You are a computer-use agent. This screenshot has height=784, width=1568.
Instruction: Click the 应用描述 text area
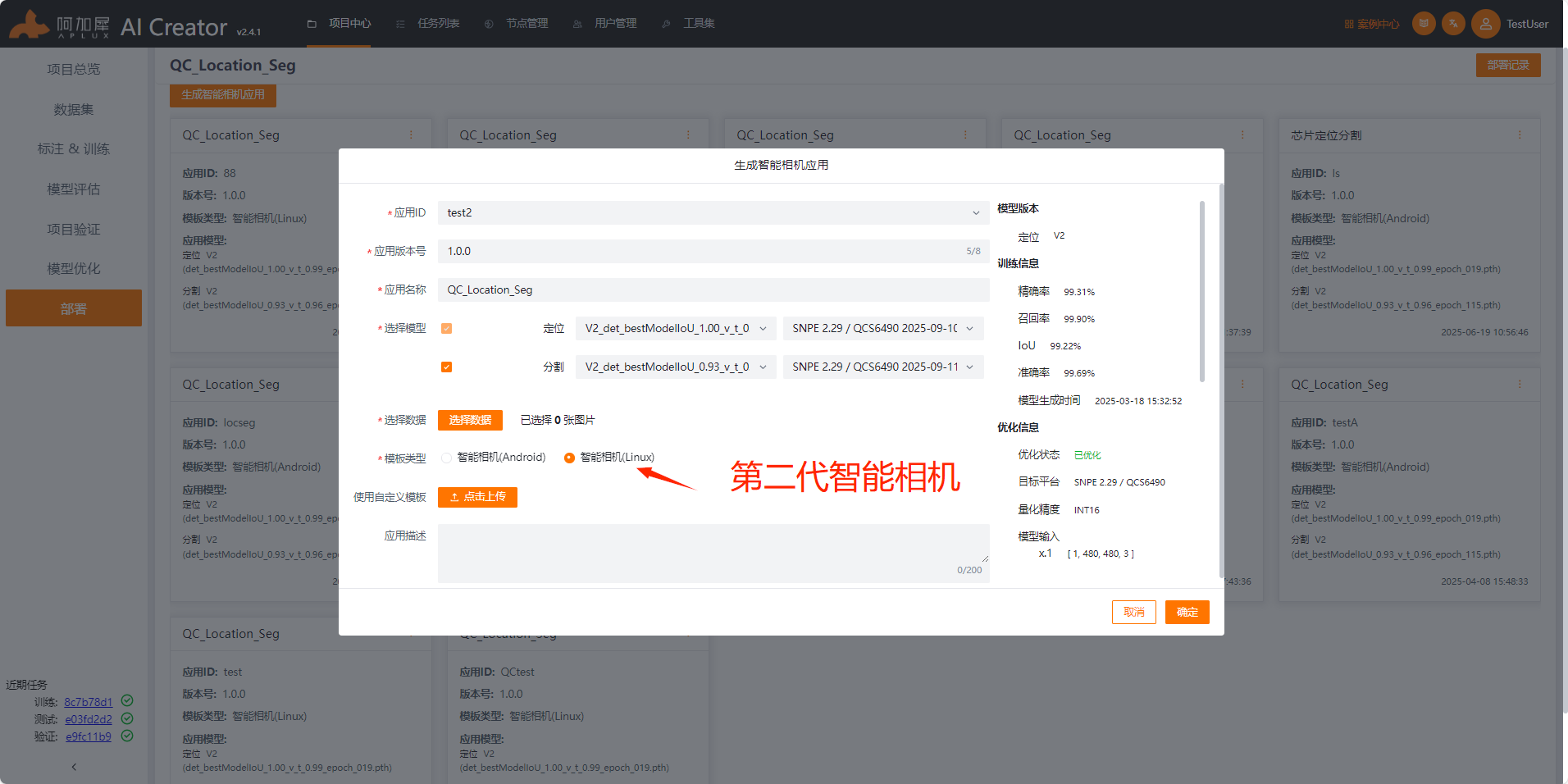click(x=713, y=553)
